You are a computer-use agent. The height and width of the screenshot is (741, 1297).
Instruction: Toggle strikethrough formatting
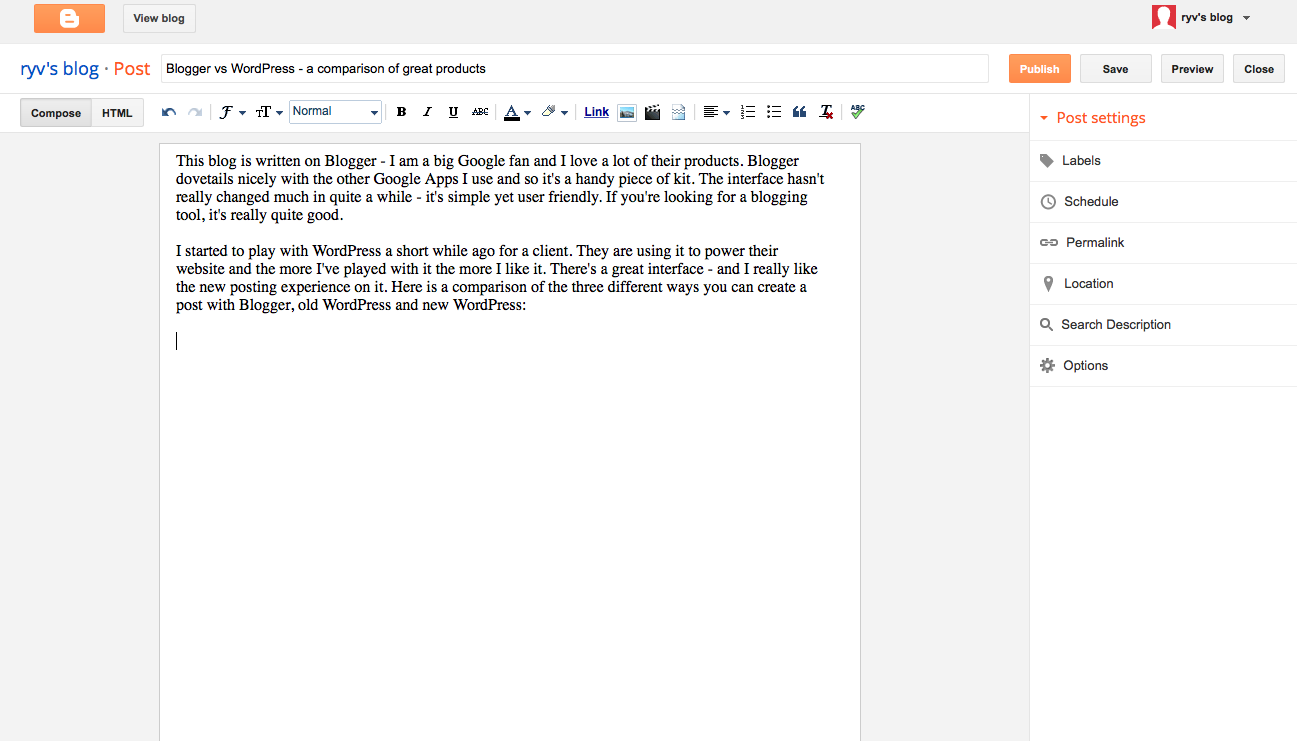click(x=480, y=112)
